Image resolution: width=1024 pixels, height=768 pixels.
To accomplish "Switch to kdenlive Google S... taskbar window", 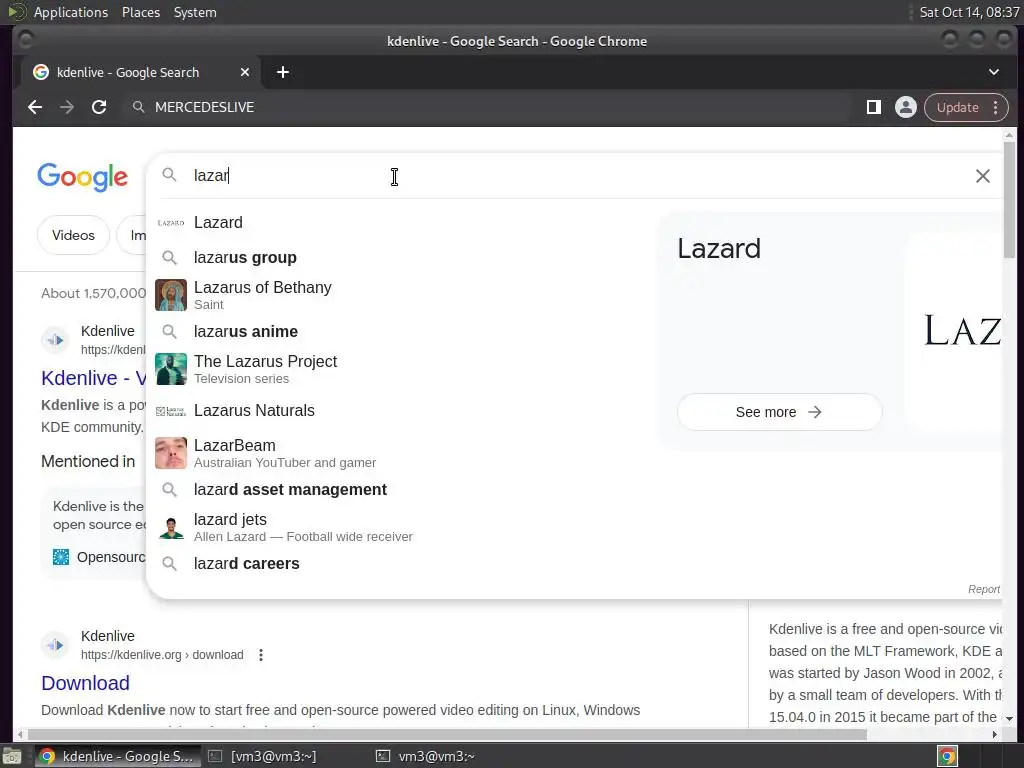I will (116, 756).
